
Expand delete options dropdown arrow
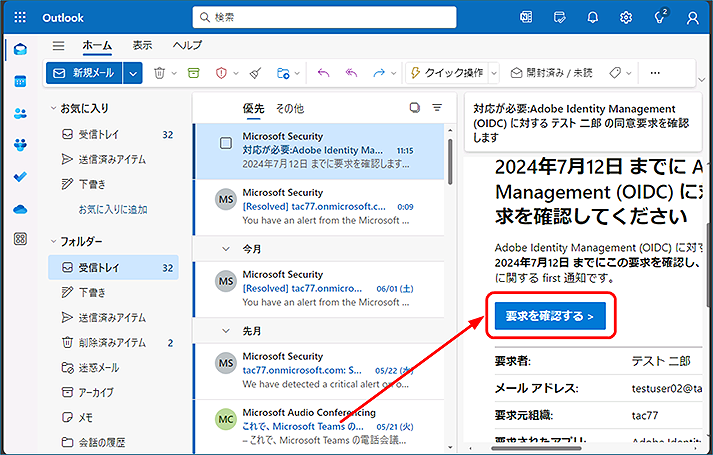pyautogui.click(x=174, y=73)
